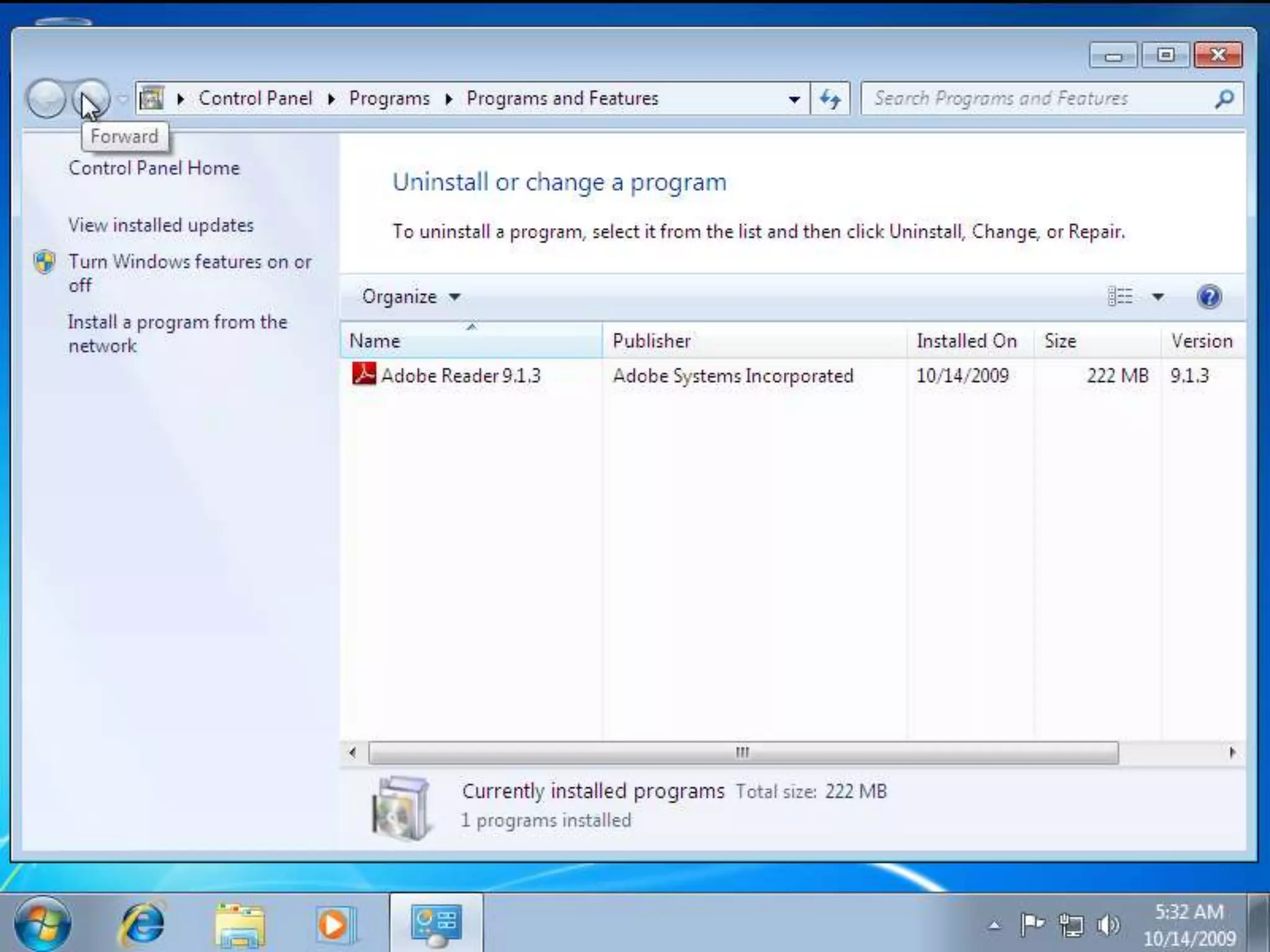Sort by the Publisher column header
Viewport: 1270px width, 952px height.
pyautogui.click(x=755, y=340)
